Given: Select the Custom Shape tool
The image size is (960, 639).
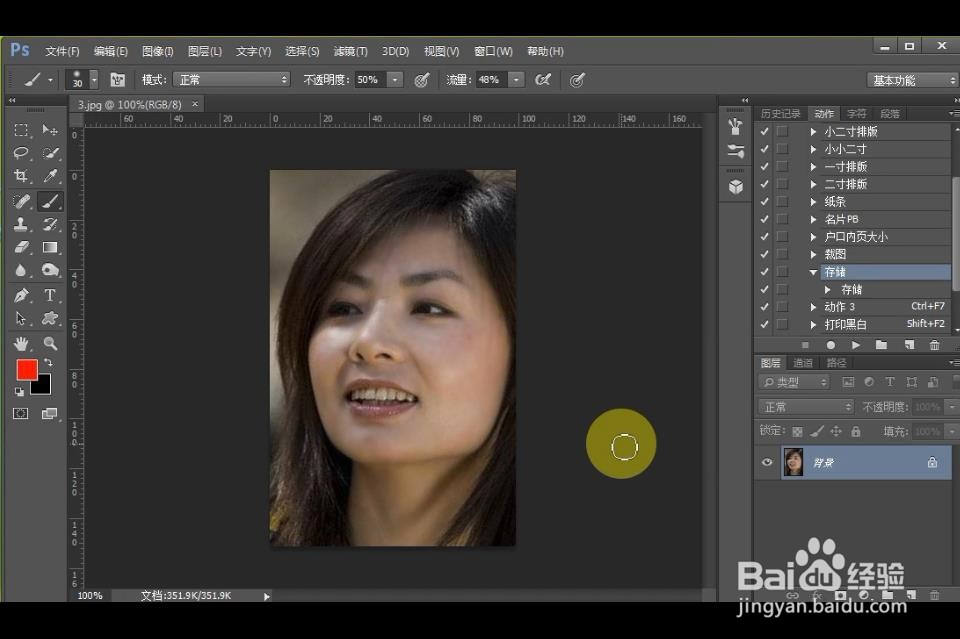Looking at the screenshot, I should (x=50, y=318).
